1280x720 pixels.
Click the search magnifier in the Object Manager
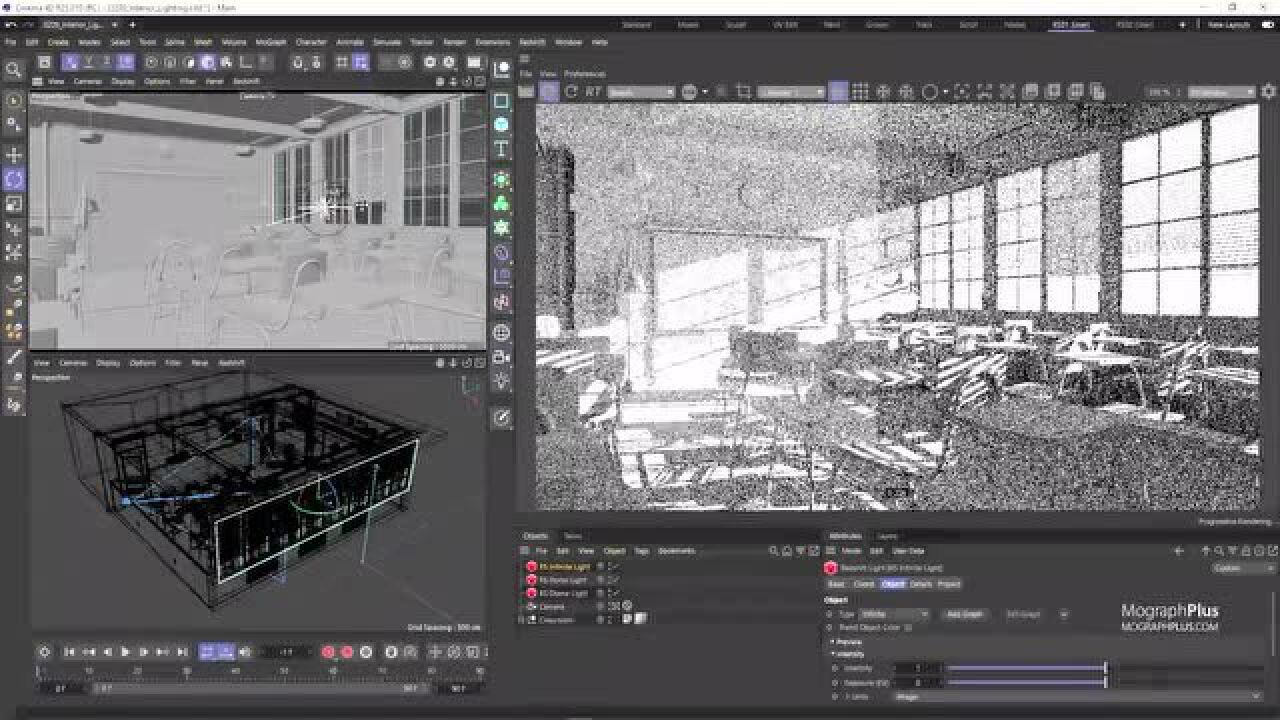tap(773, 549)
